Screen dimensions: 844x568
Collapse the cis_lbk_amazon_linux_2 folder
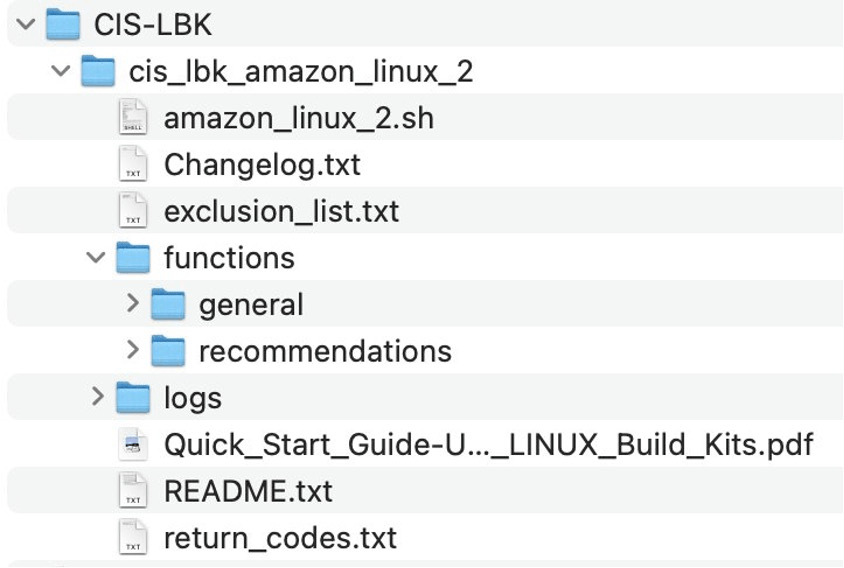[x=61, y=71]
